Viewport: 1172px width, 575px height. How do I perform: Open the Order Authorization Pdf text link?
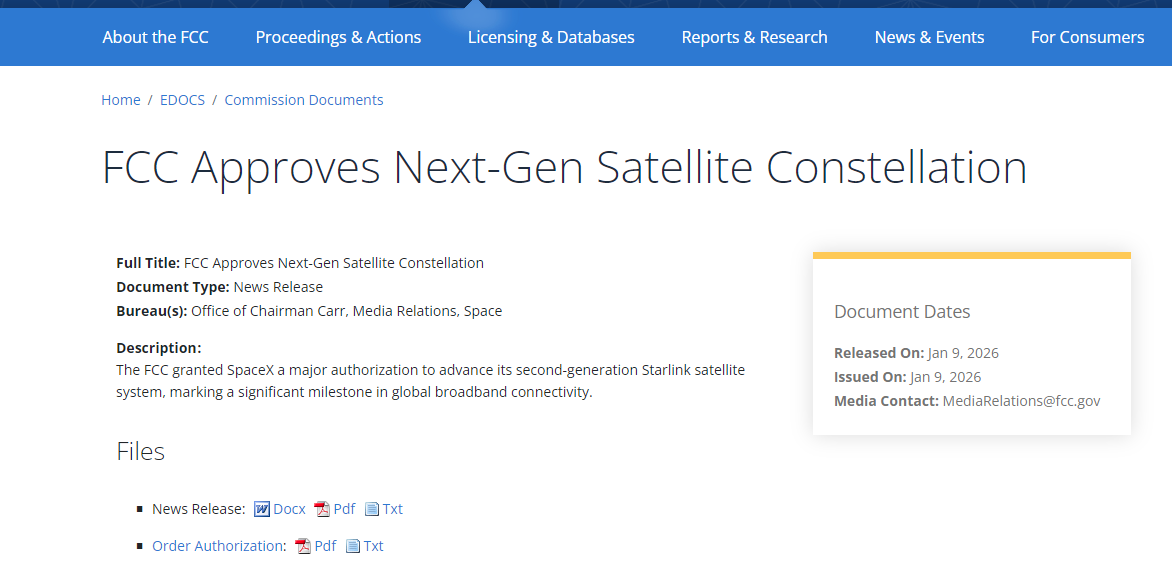click(325, 546)
